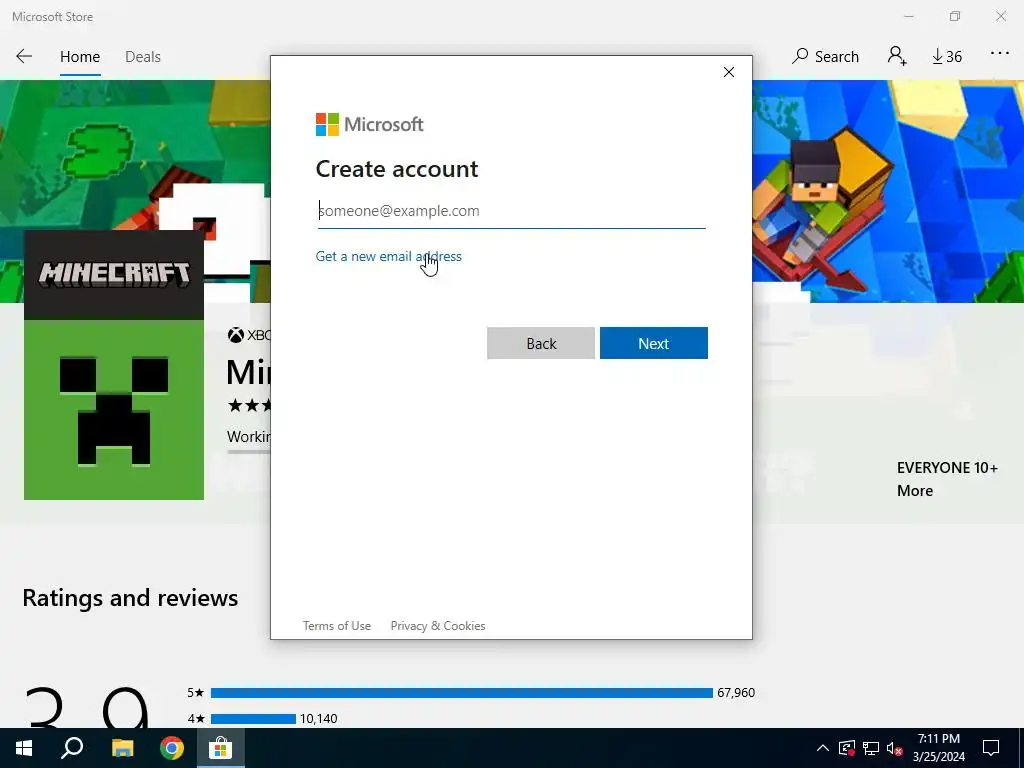This screenshot has width=1024, height=768.
Task: Click Get a new email address
Action: click(389, 256)
